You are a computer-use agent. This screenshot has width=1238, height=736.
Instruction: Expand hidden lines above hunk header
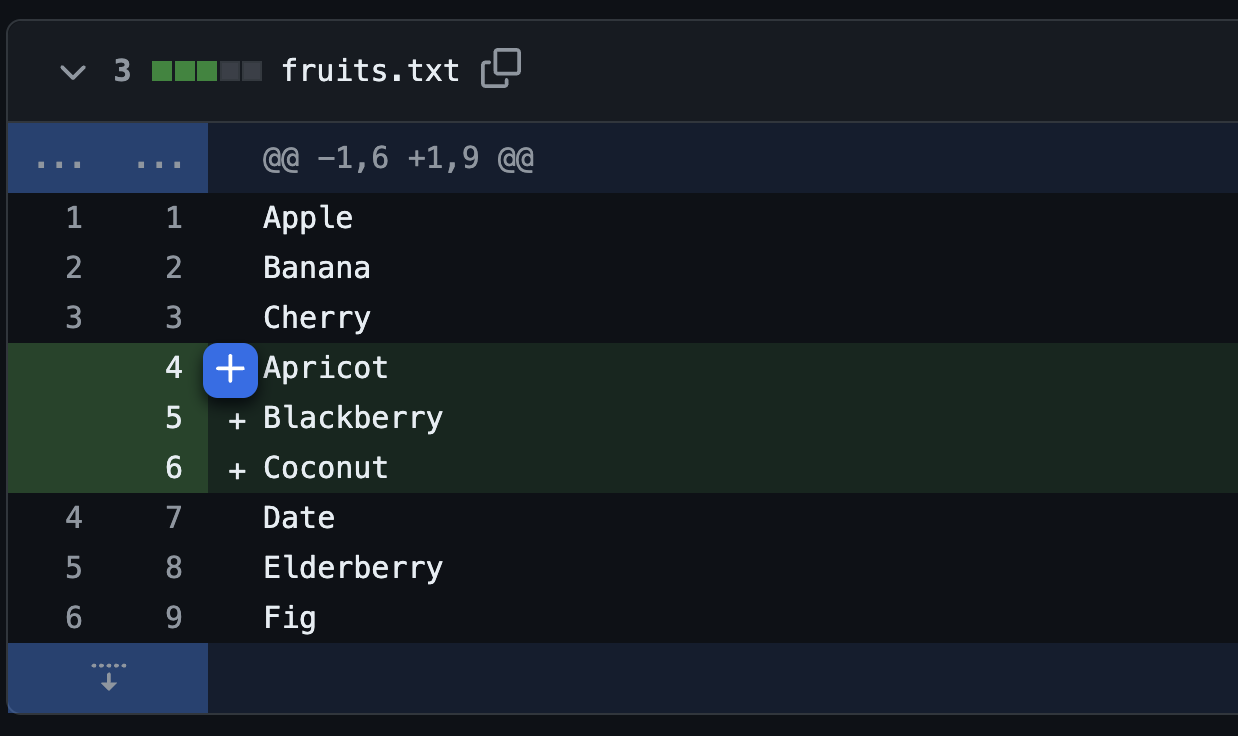pyautogui.click(x=108, y=158)
